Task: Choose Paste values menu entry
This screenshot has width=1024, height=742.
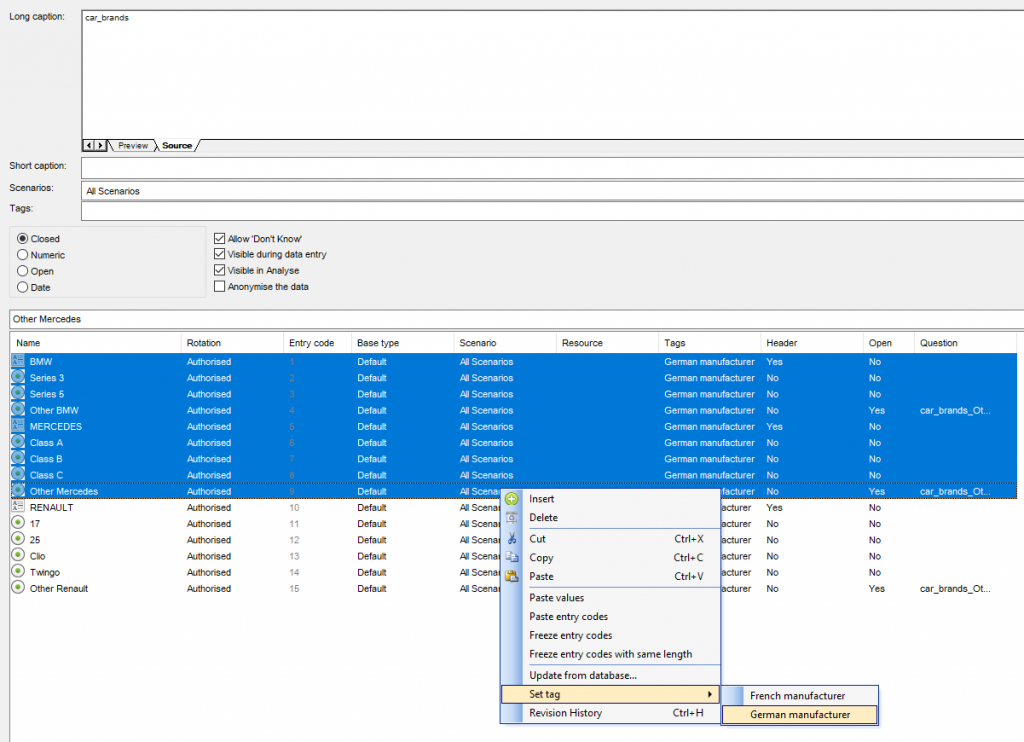Action: pos(611,598)
